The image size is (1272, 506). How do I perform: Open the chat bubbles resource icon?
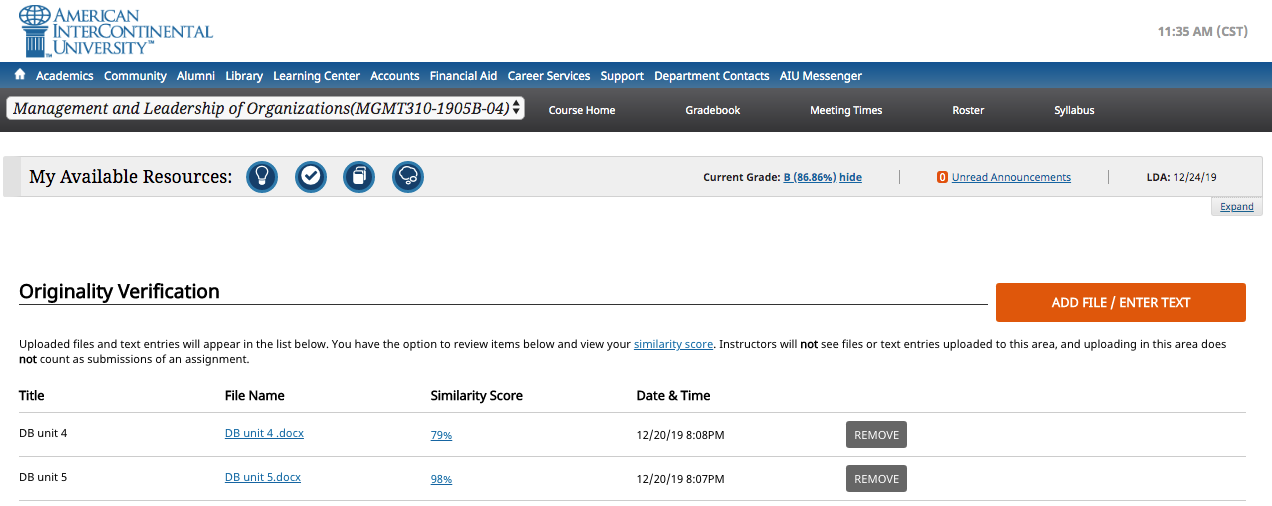point(408,177)
